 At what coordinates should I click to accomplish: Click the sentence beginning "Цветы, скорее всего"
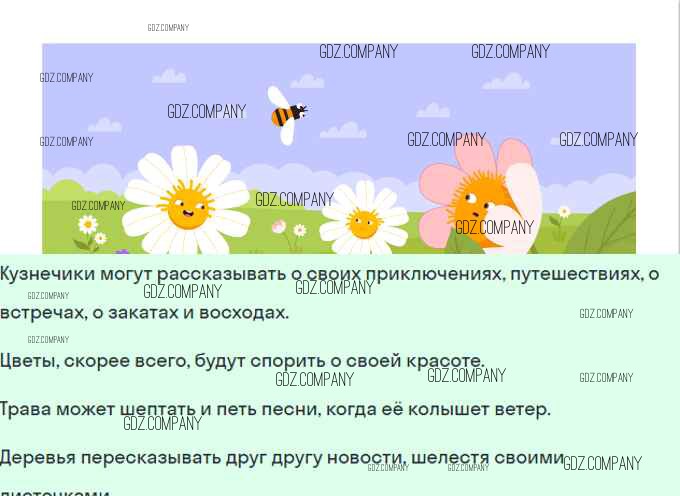[x=241, y=361]
